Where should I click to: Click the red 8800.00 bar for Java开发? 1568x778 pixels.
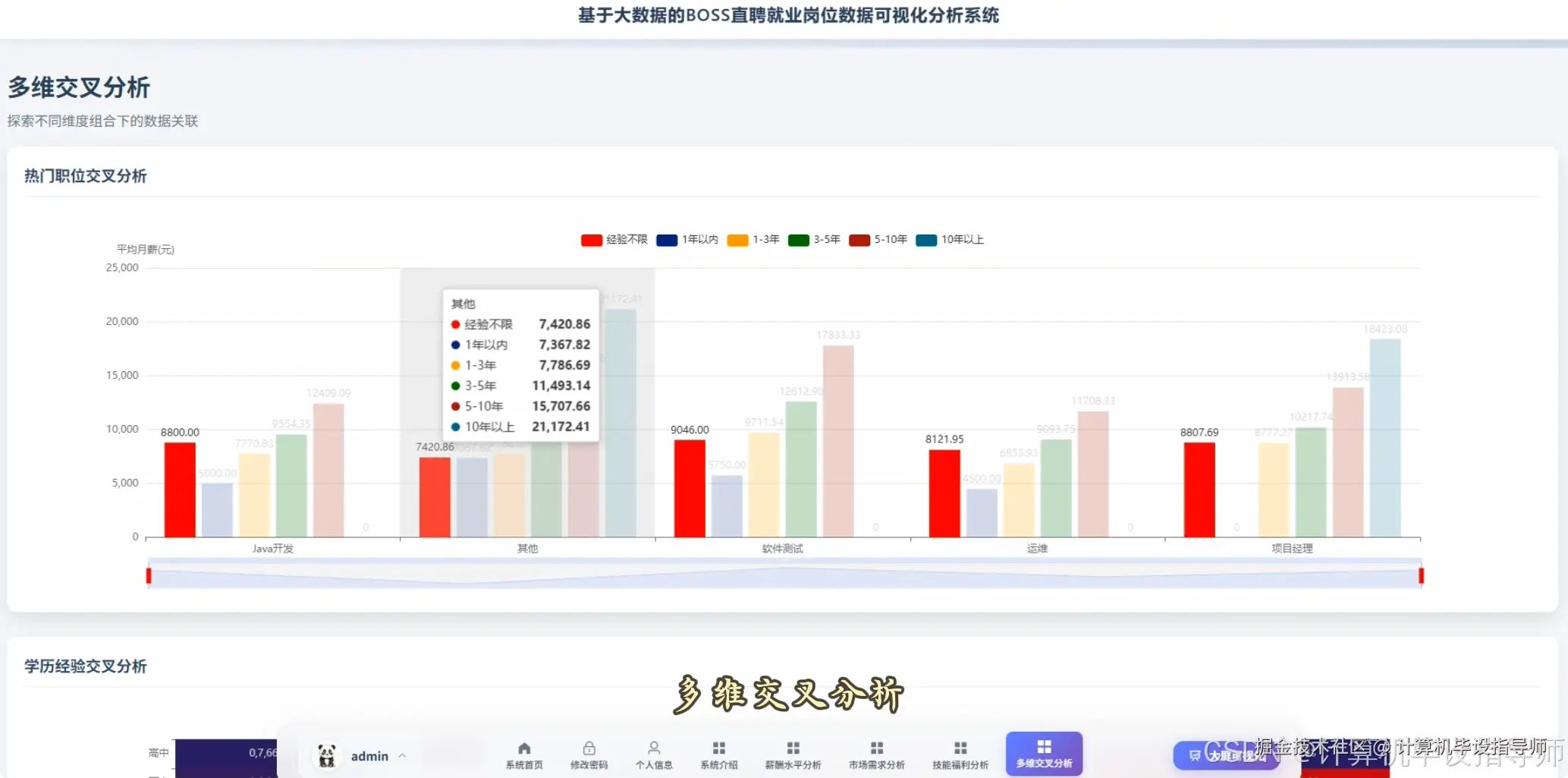(180, 490)
